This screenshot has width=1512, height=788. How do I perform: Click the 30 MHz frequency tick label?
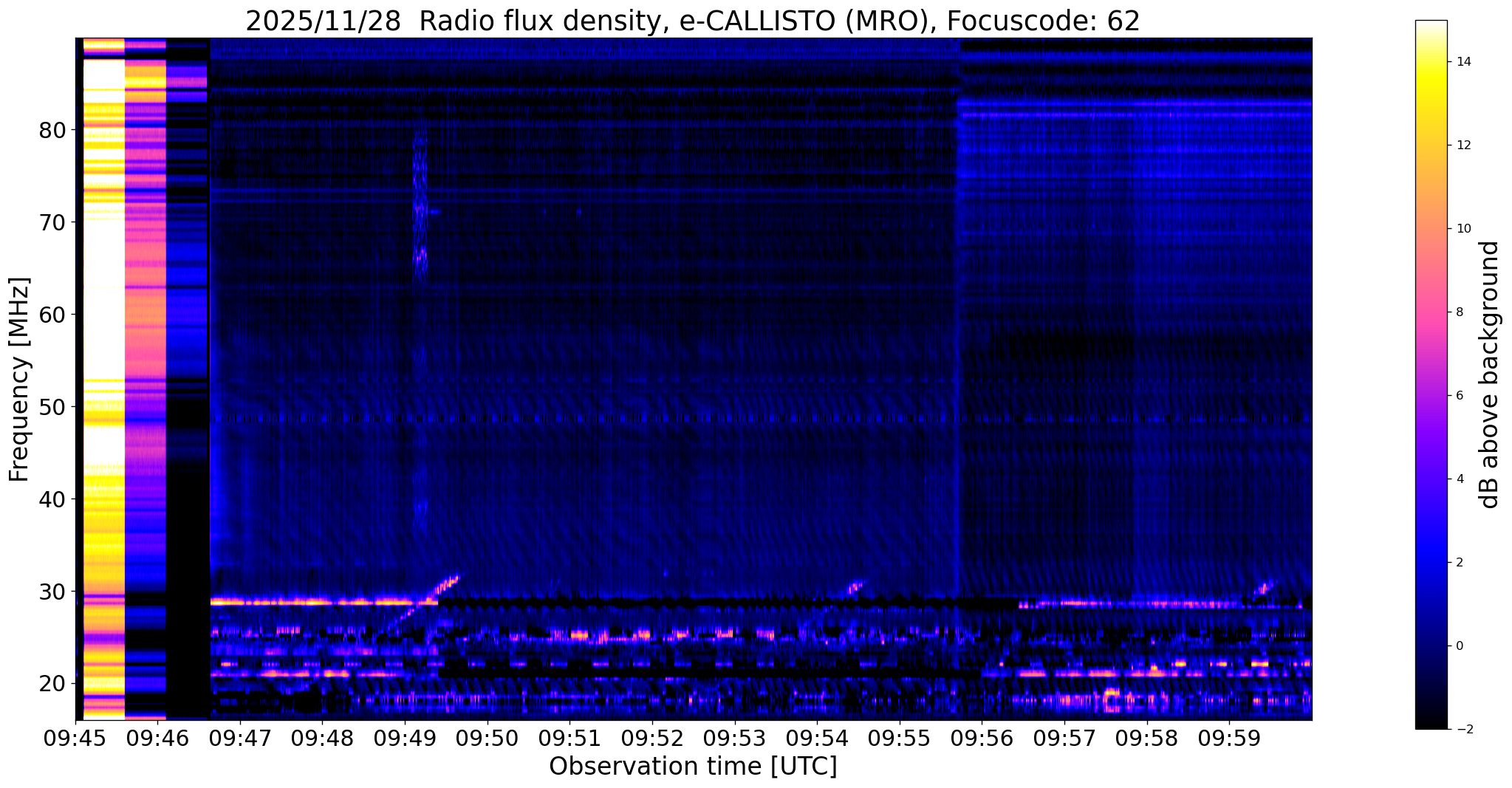click(52, 592)
